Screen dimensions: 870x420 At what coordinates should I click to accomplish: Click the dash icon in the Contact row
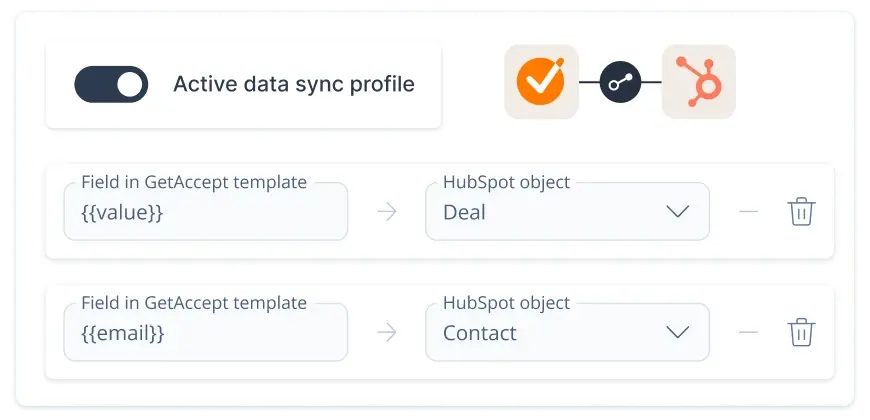point(748,332)
